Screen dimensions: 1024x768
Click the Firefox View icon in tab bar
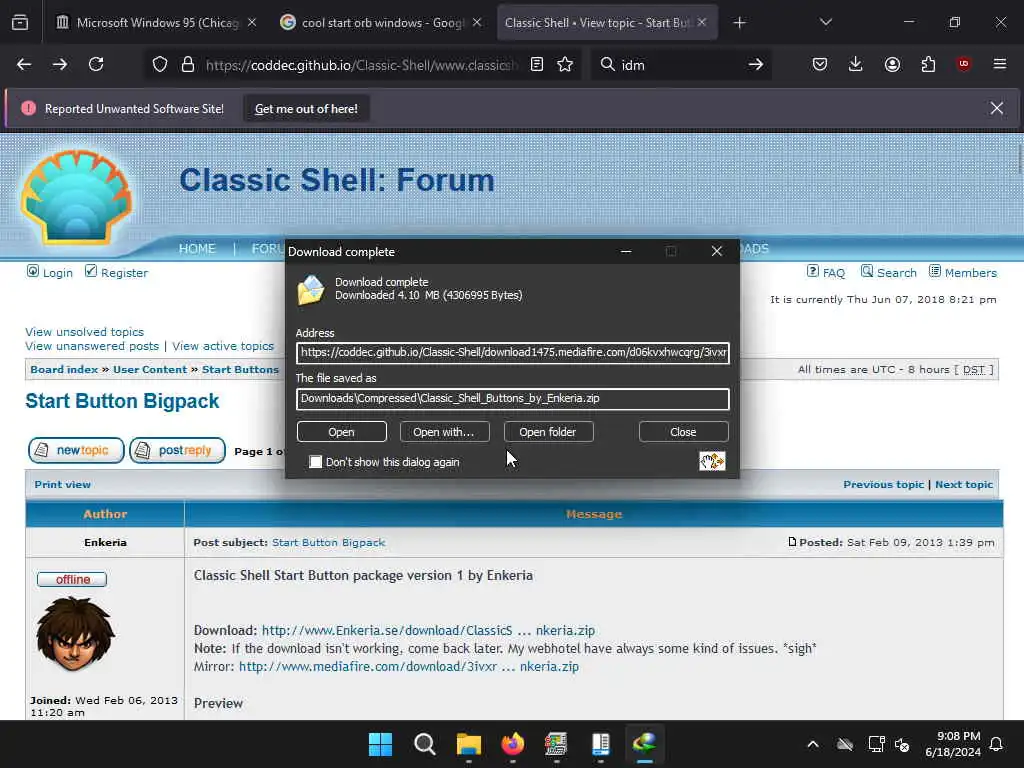click(x=20, y=23)
